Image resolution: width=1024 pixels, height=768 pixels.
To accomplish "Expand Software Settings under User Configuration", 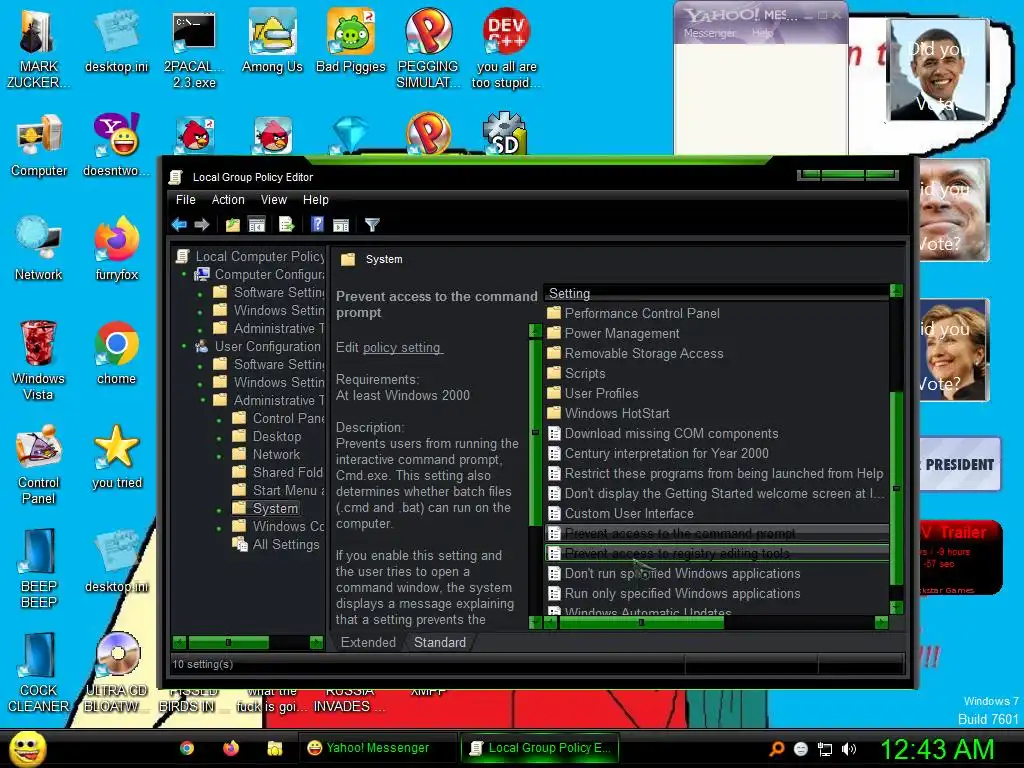I will [x=200, y=365].
